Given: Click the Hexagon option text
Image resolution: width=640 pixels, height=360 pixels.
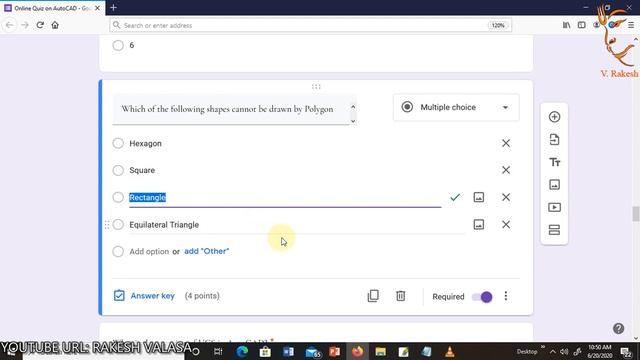Looking at the screenshot, I should click(145, 144).
